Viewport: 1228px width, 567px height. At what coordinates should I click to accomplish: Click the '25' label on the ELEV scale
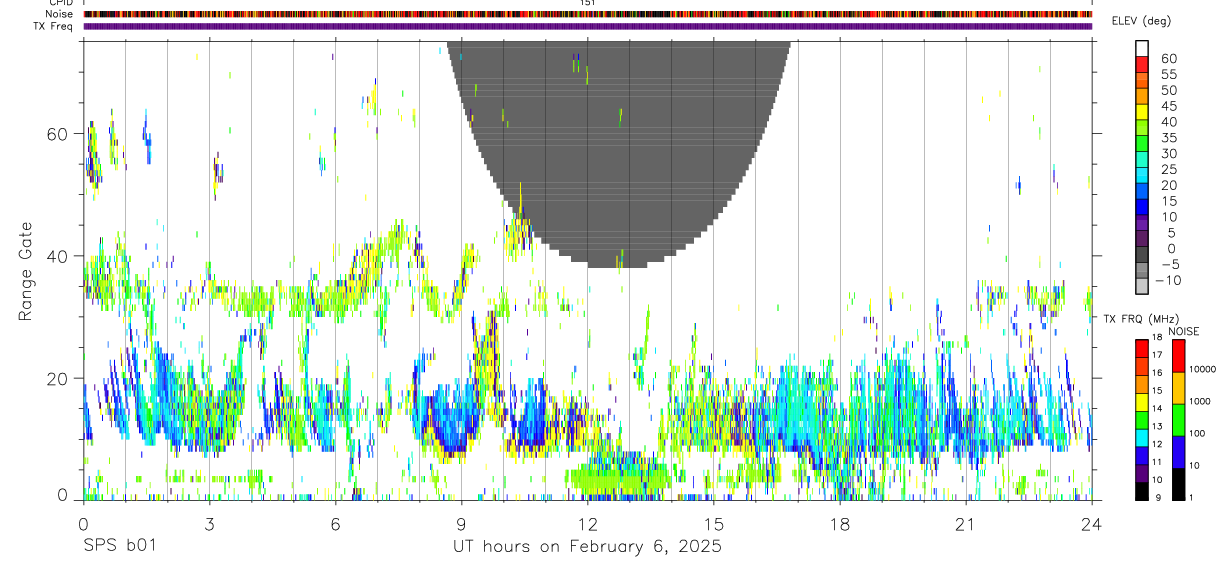pos(1168,169)
